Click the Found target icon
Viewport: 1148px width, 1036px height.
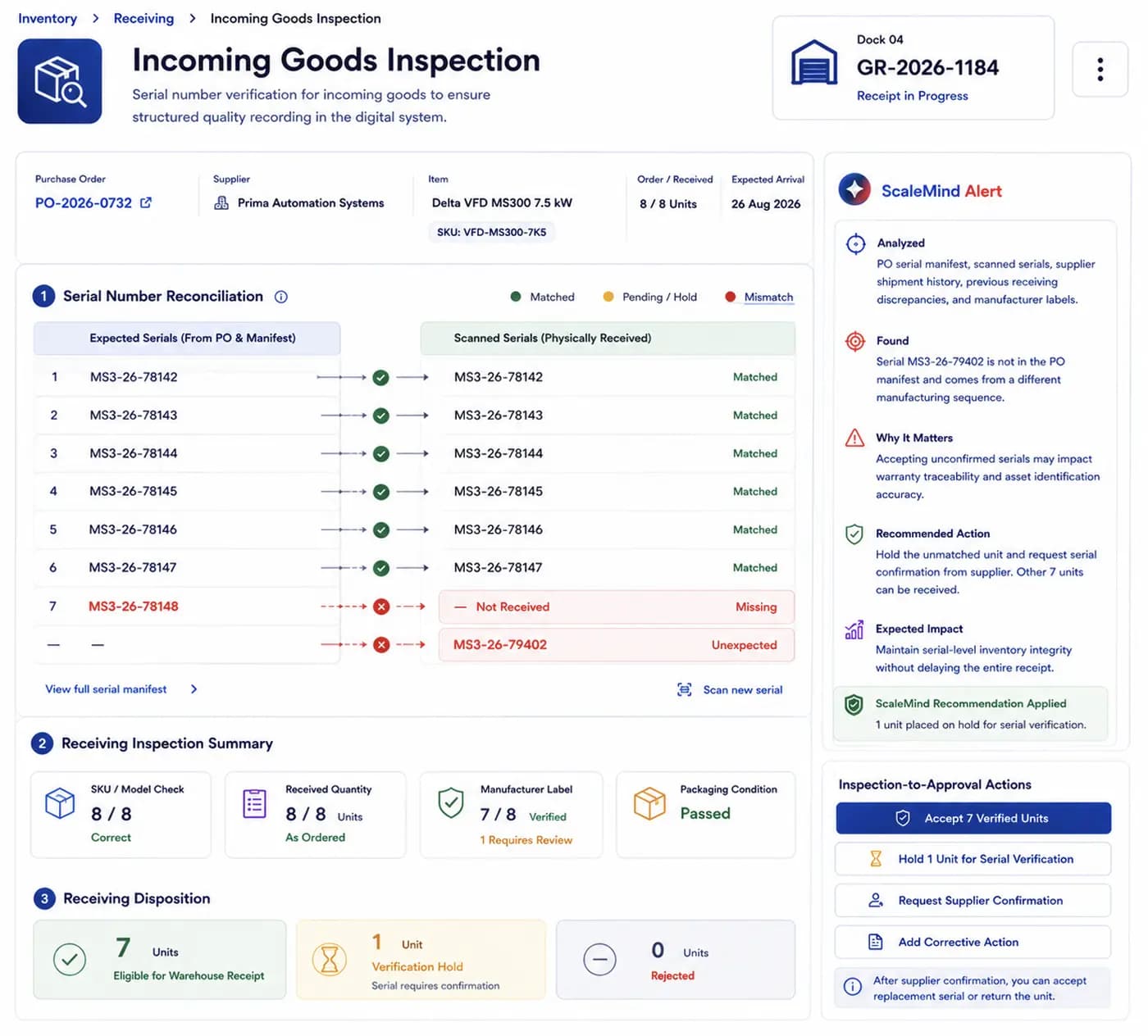pyautogui.click(x=855, y=341)
